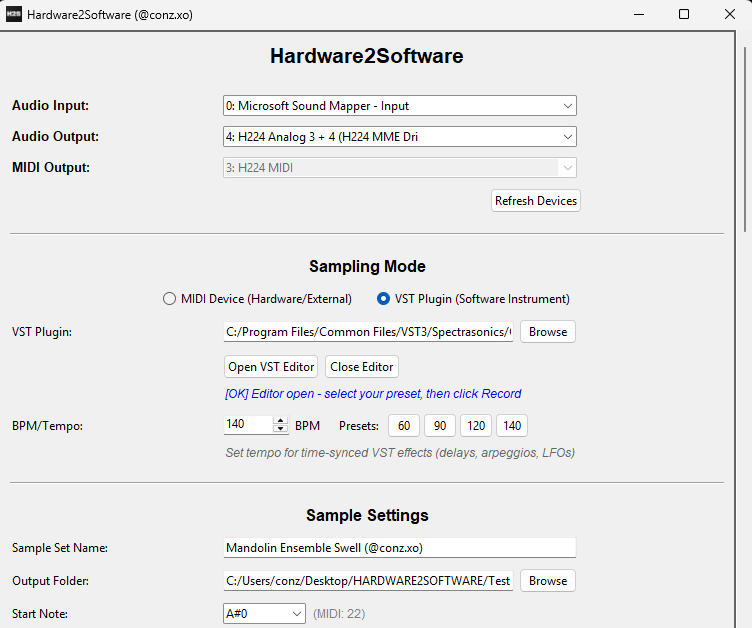The image size is (752, 628).
Task: Click the Sample Settings heading
Action: pyautogui.click(x=367, y=515)
